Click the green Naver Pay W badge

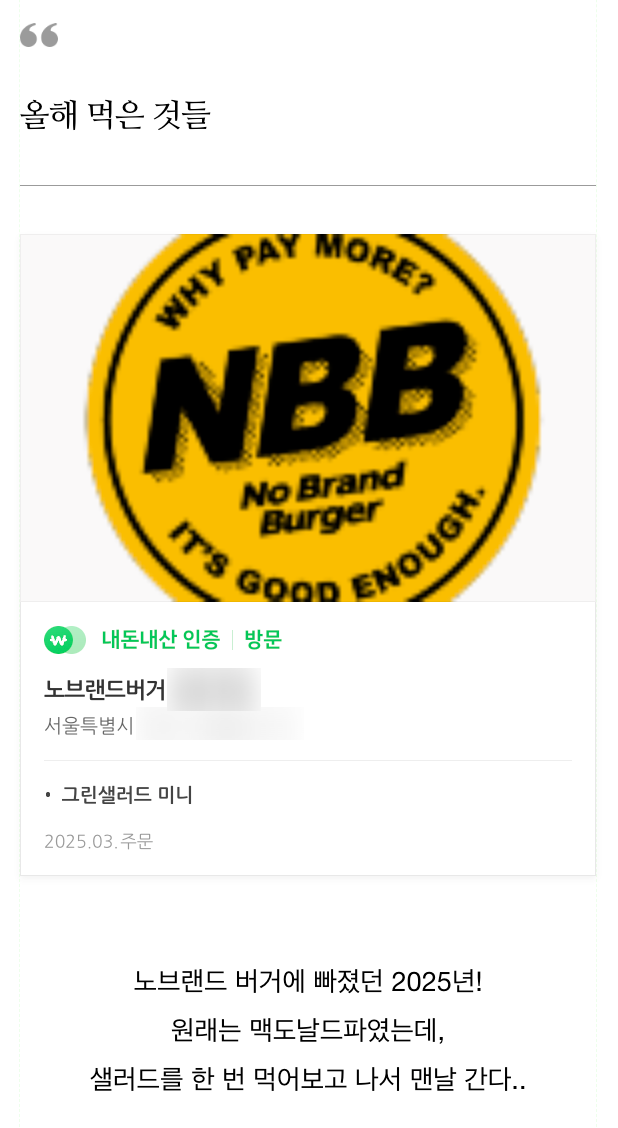click(65, 640)
